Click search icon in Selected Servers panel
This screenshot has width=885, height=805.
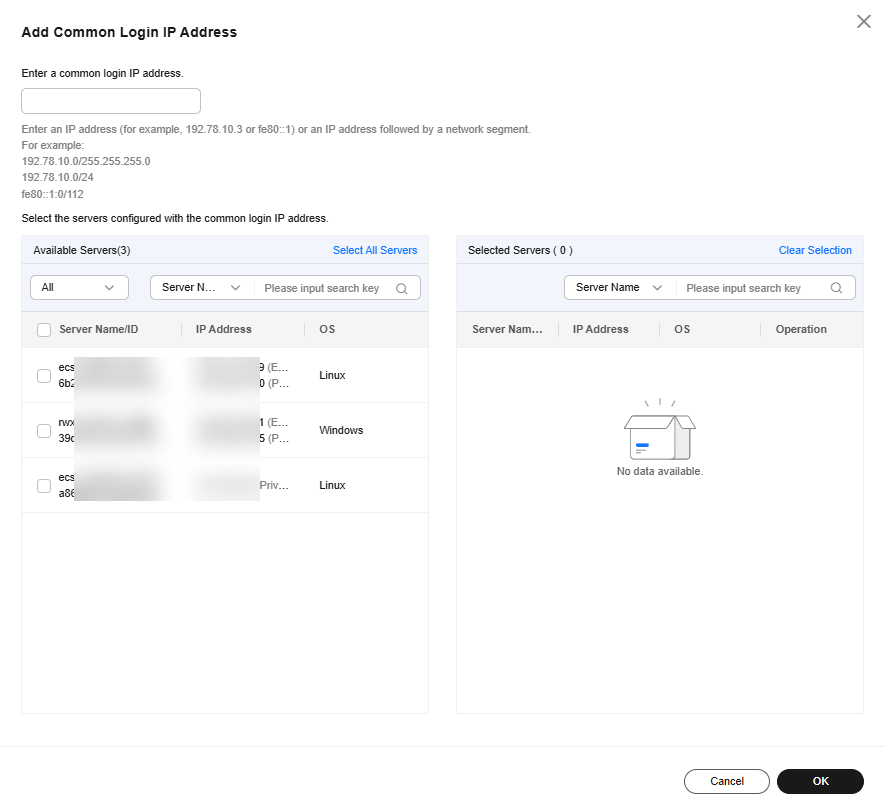[837, 288]
